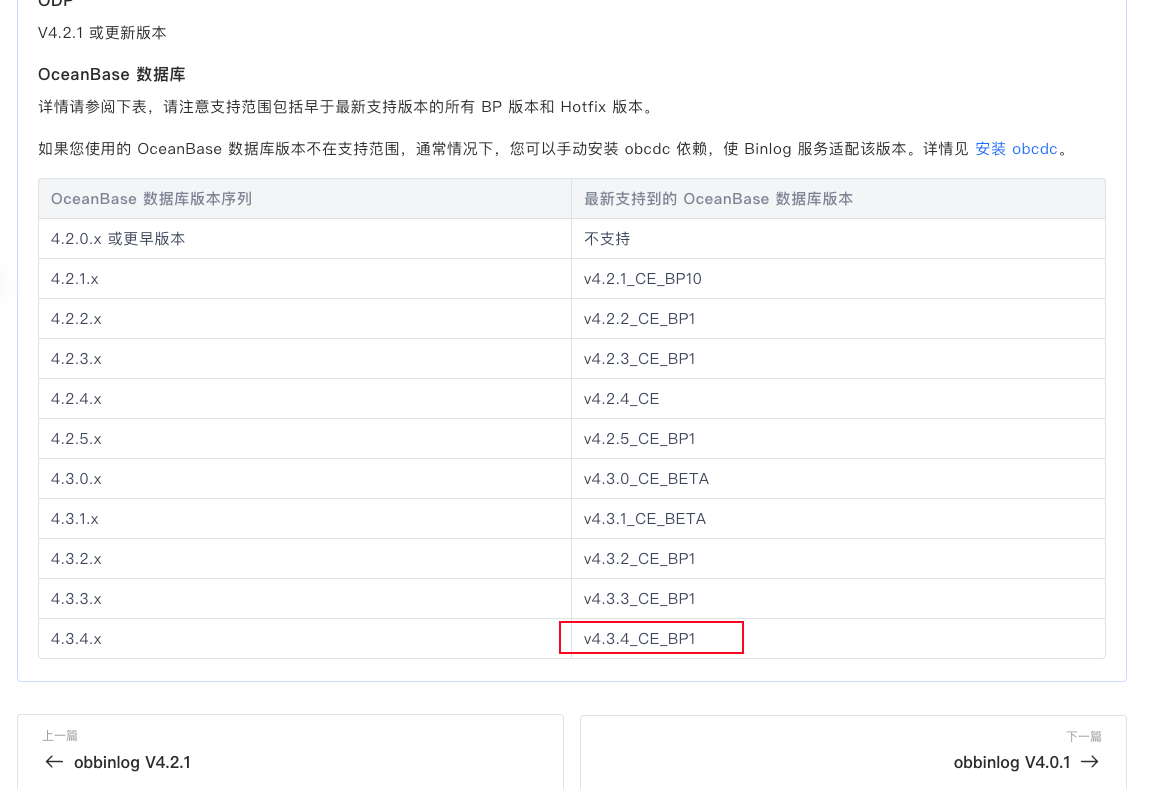Open the 安装 obcdc link

1016,149
